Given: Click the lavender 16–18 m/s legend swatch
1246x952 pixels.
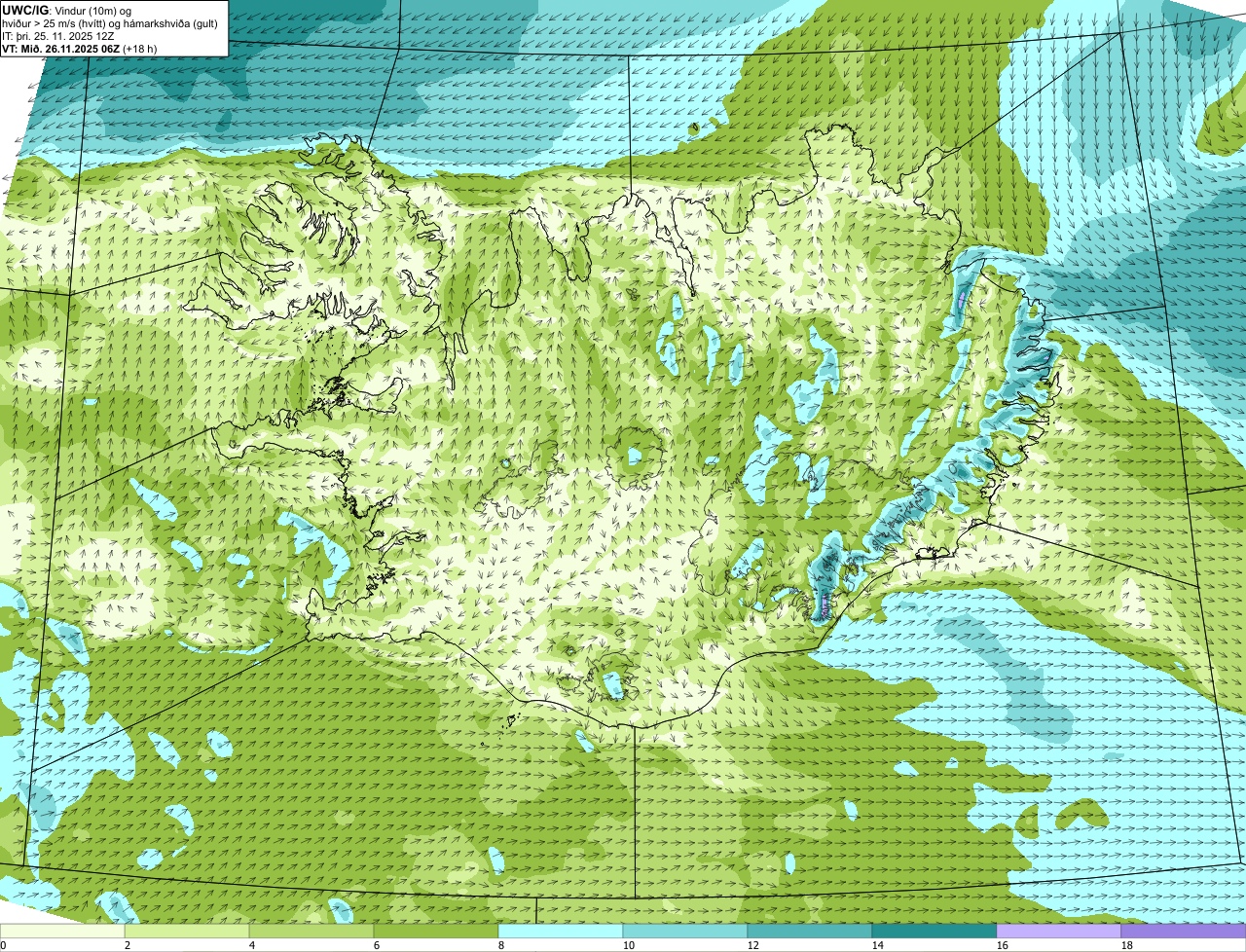Looking at the screenshot, I should [1059, 931].
